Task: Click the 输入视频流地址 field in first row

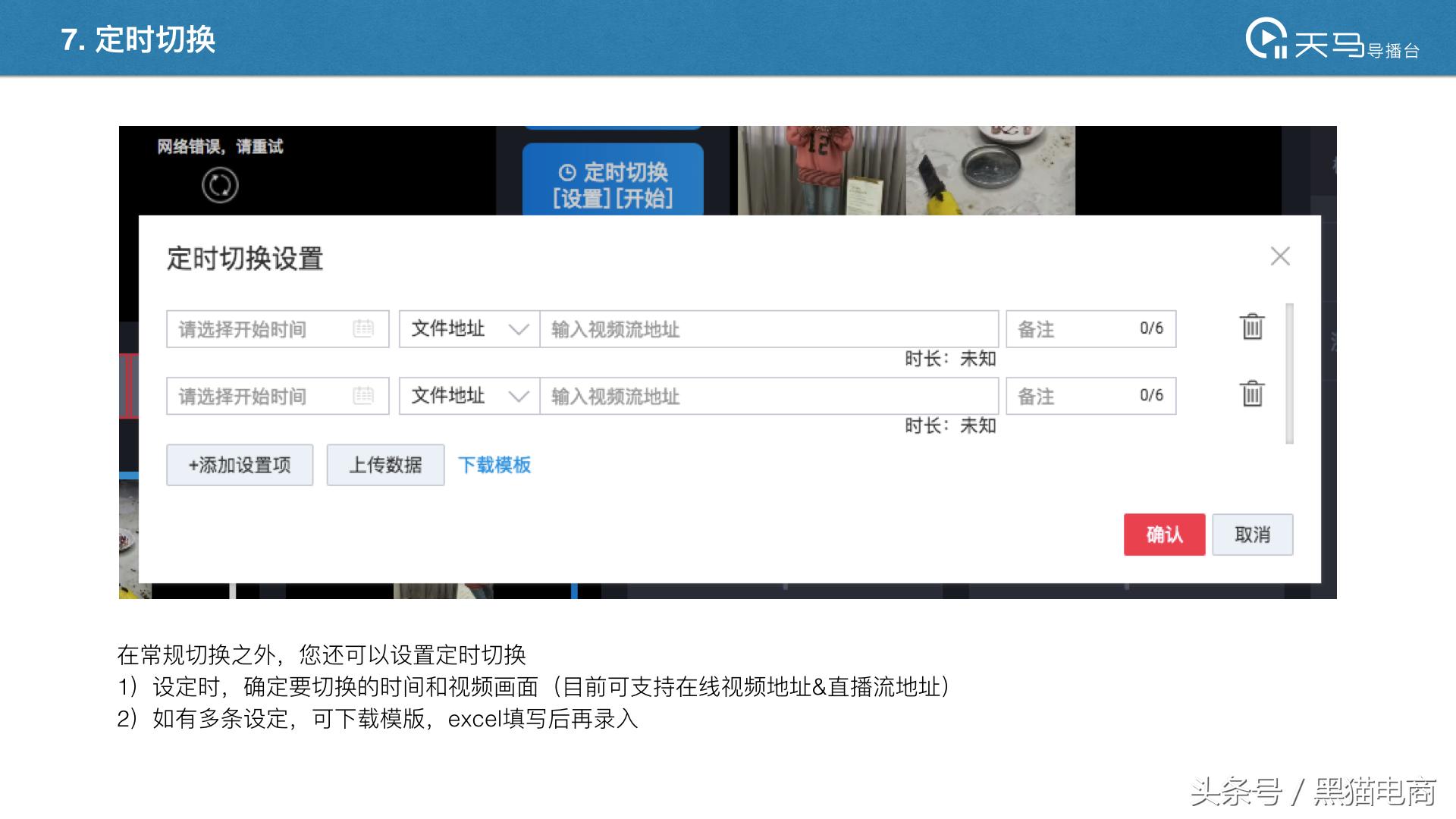Action: (766, 328)
